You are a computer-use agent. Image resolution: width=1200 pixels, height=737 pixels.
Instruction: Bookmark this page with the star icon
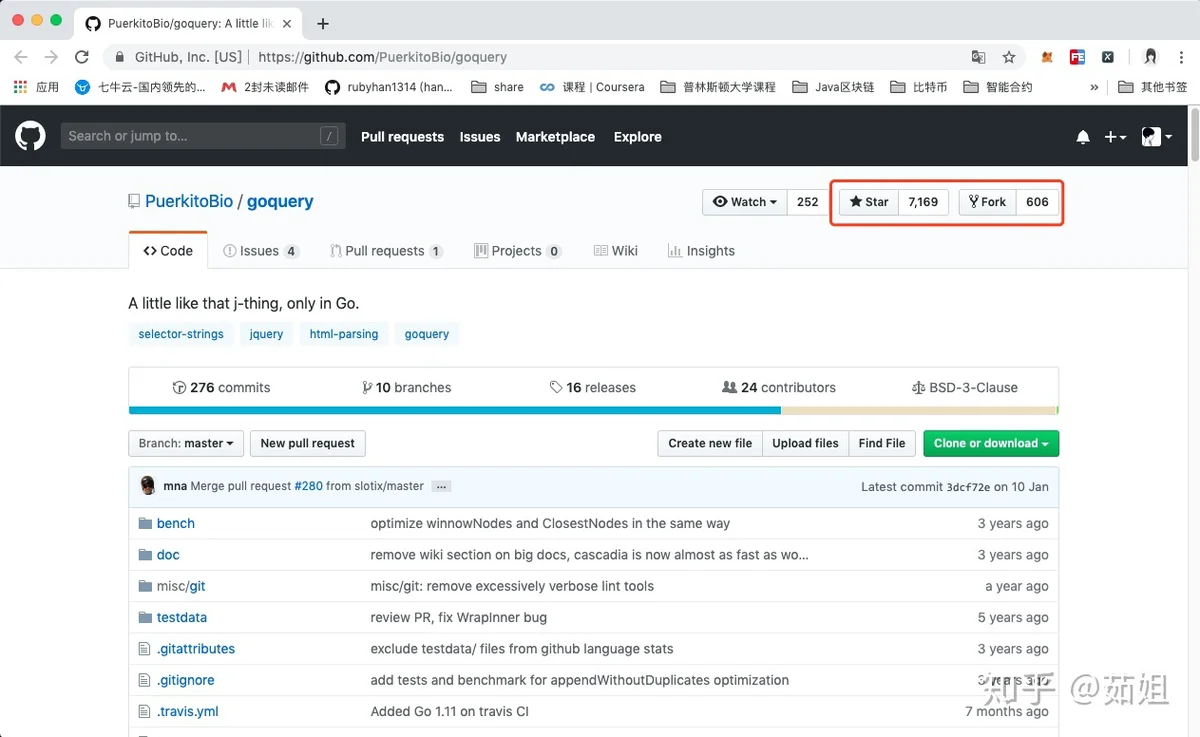1009,57
